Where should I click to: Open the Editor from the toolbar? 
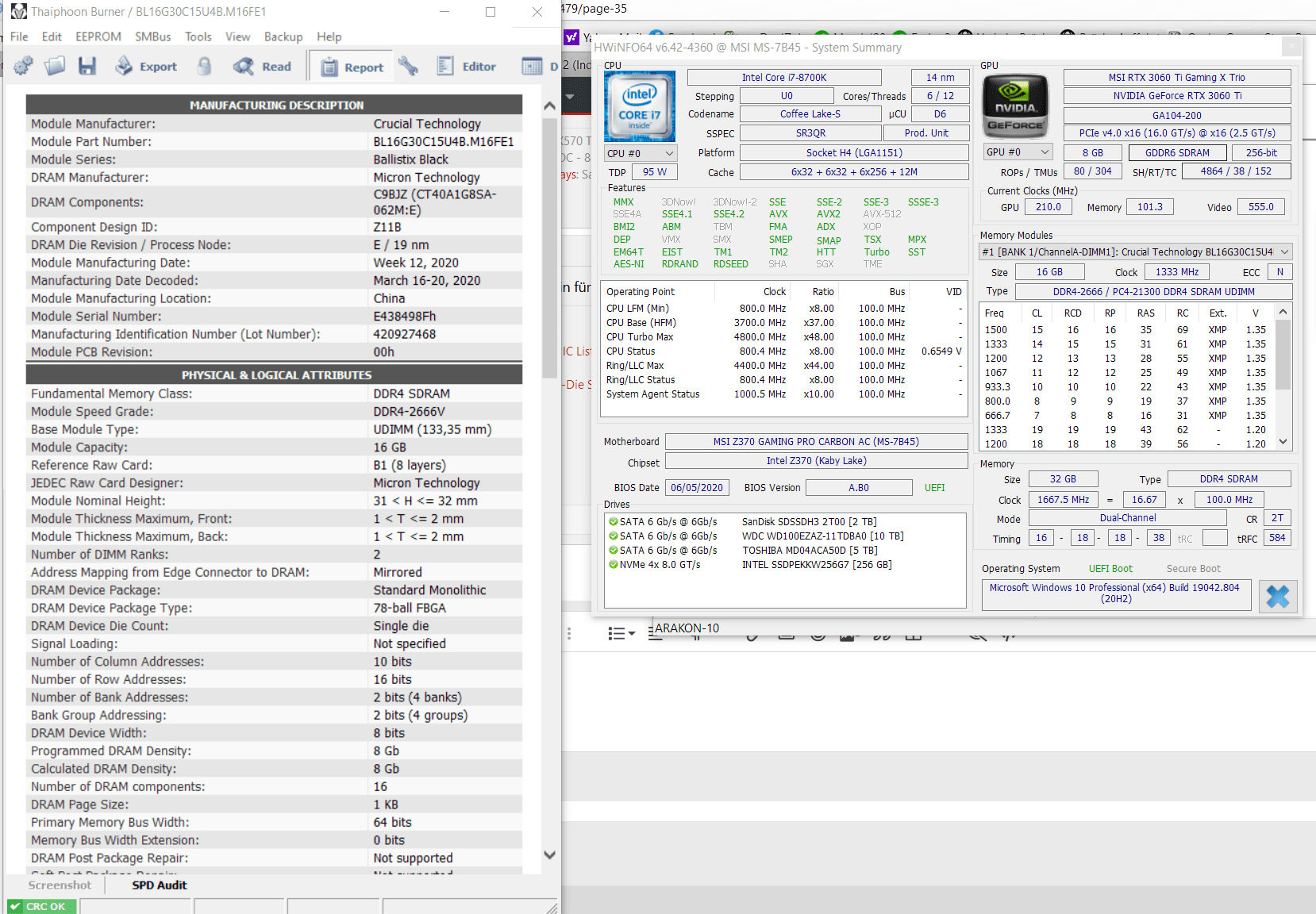(467, 67)
